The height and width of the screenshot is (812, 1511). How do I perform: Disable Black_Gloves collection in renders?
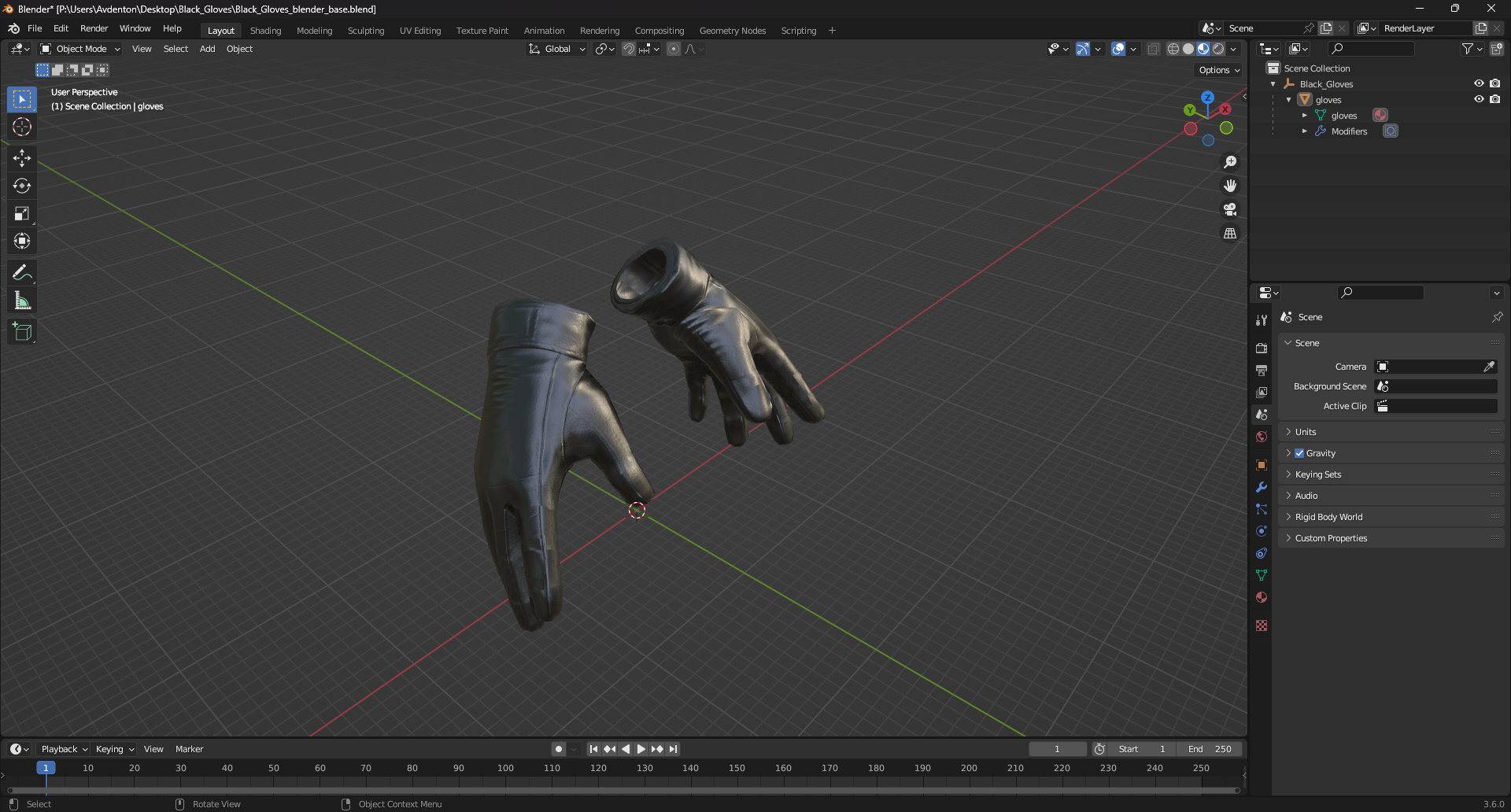point(1494,83)
